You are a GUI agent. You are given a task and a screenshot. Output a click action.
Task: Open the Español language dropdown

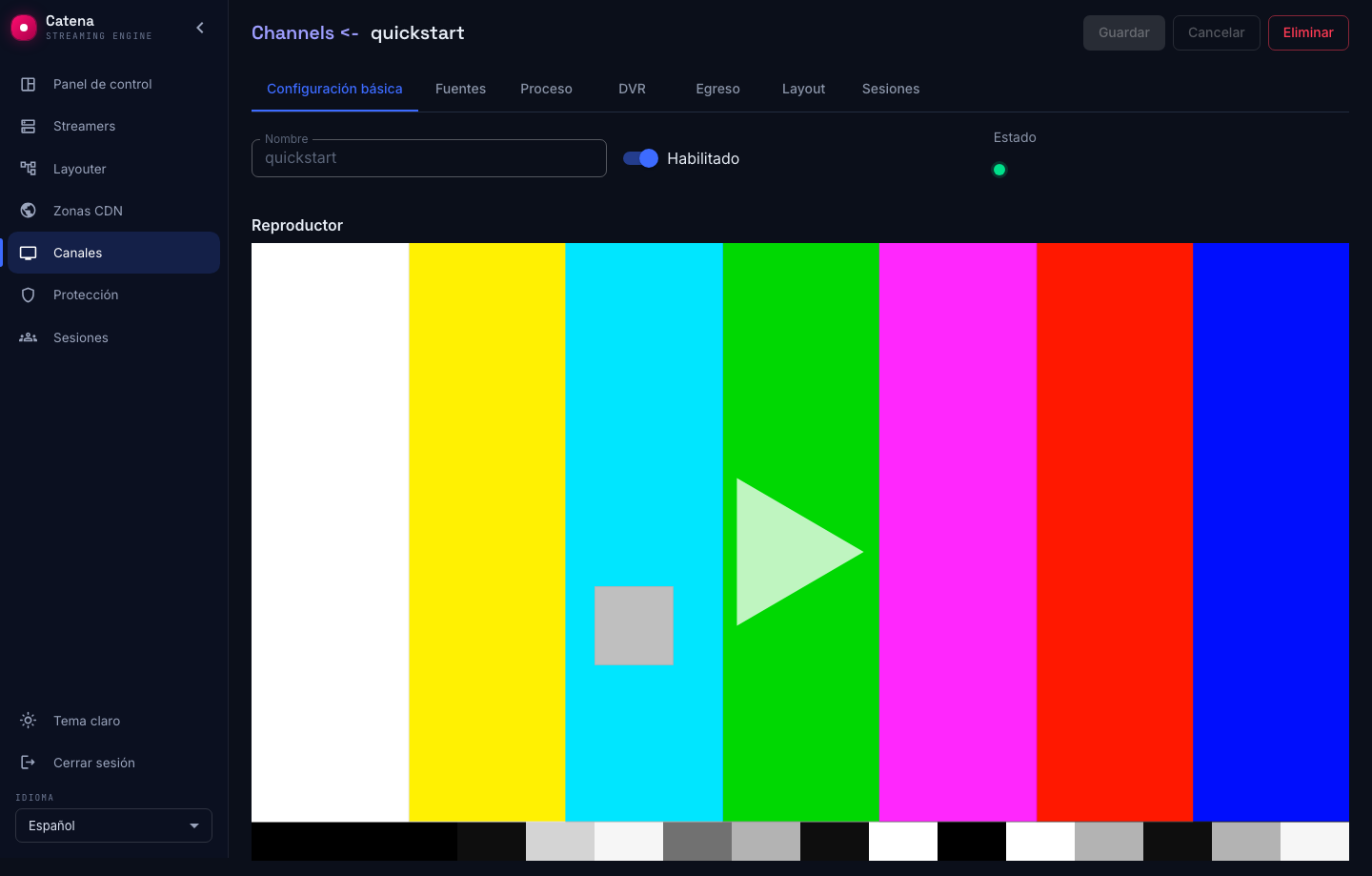pos(113,825)
